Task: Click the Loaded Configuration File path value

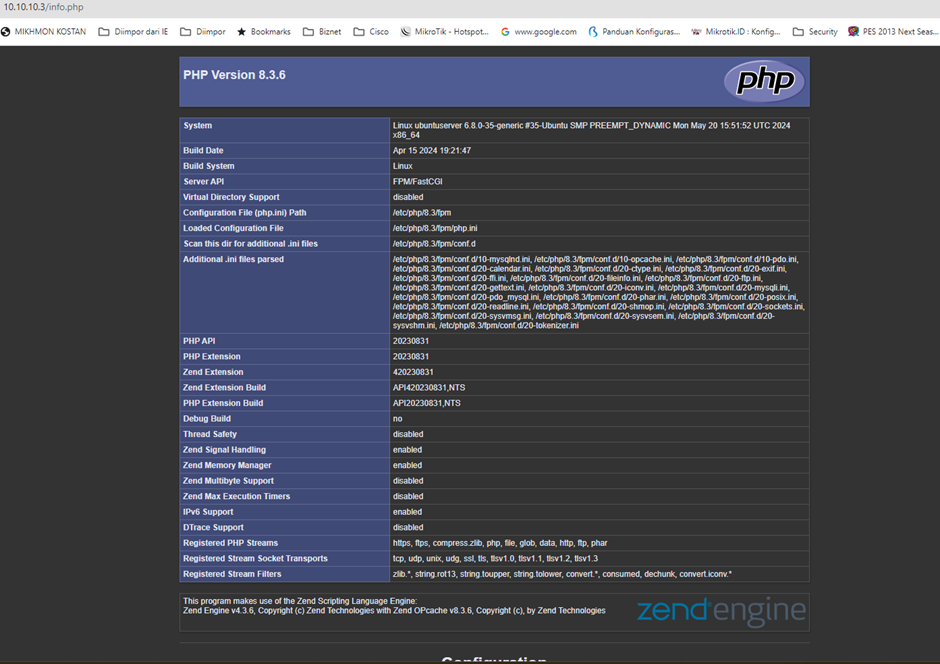Action: coord(435,228)
